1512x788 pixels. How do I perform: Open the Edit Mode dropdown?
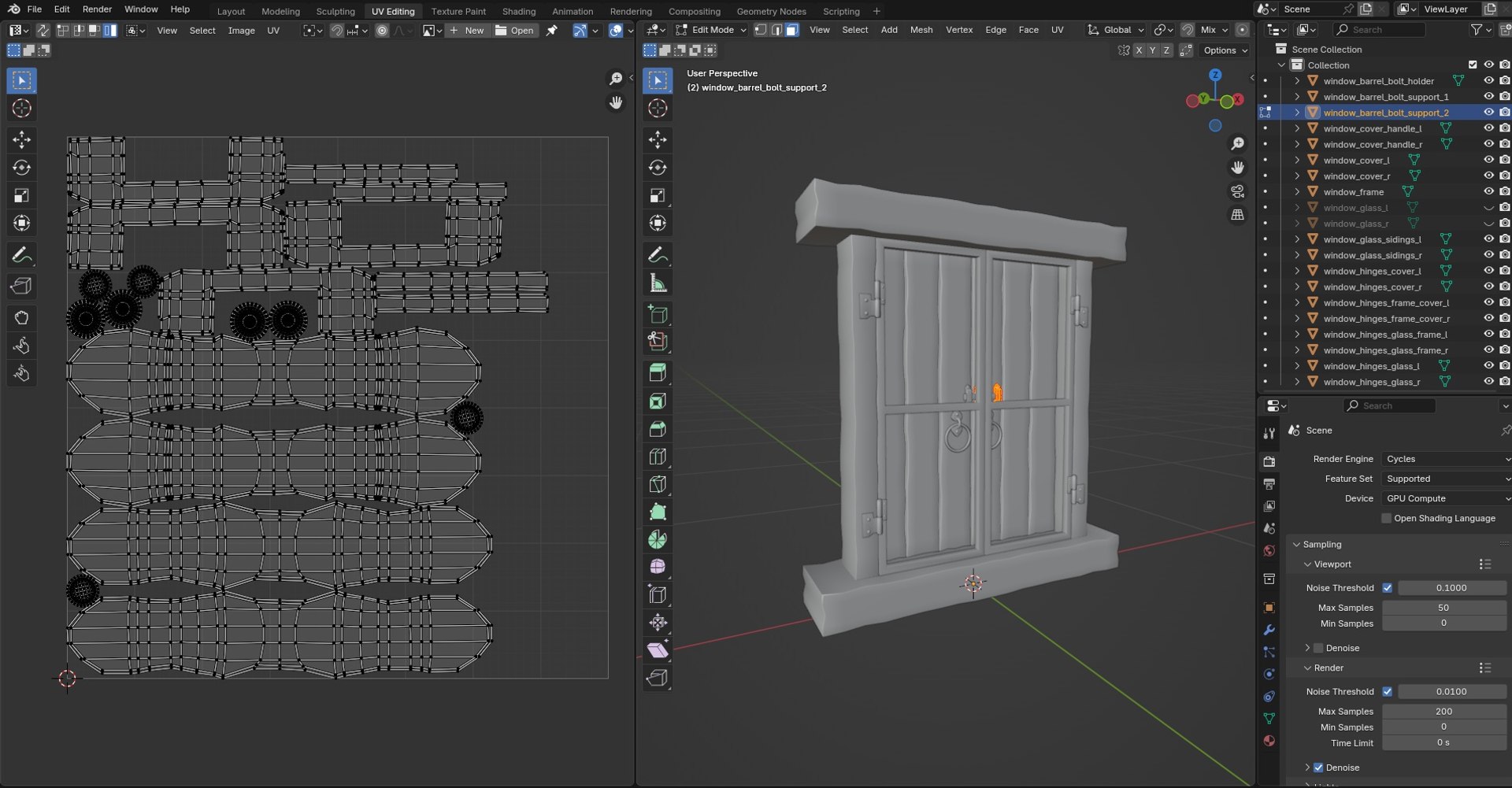point(712,30)
